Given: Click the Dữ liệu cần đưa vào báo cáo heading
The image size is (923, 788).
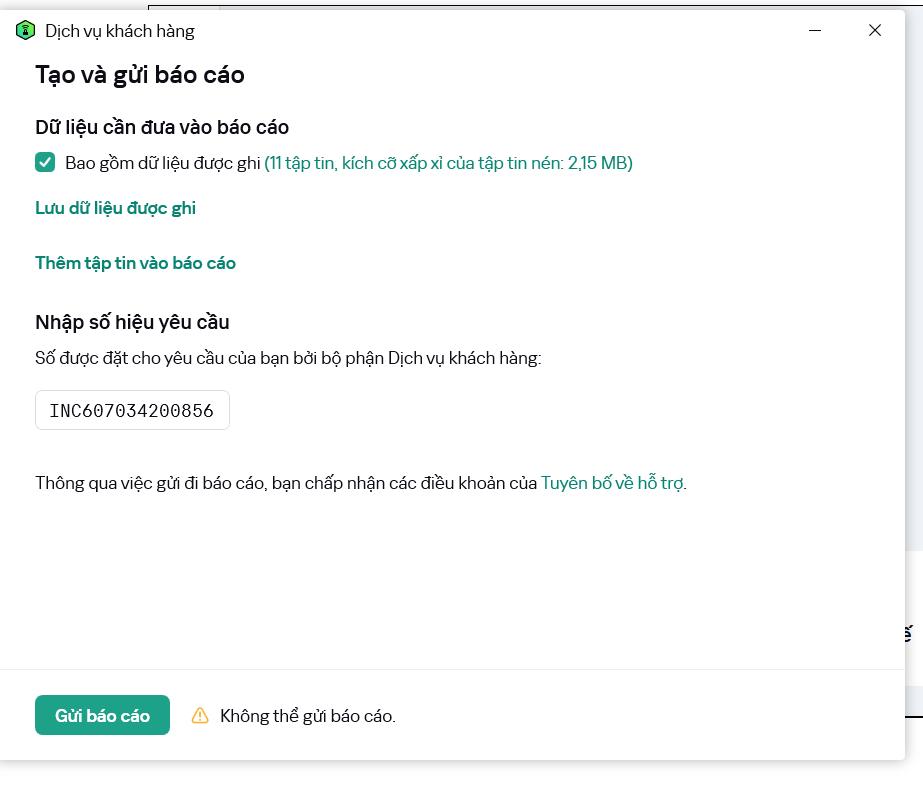Looking at the screenshot, I should 162,127.
